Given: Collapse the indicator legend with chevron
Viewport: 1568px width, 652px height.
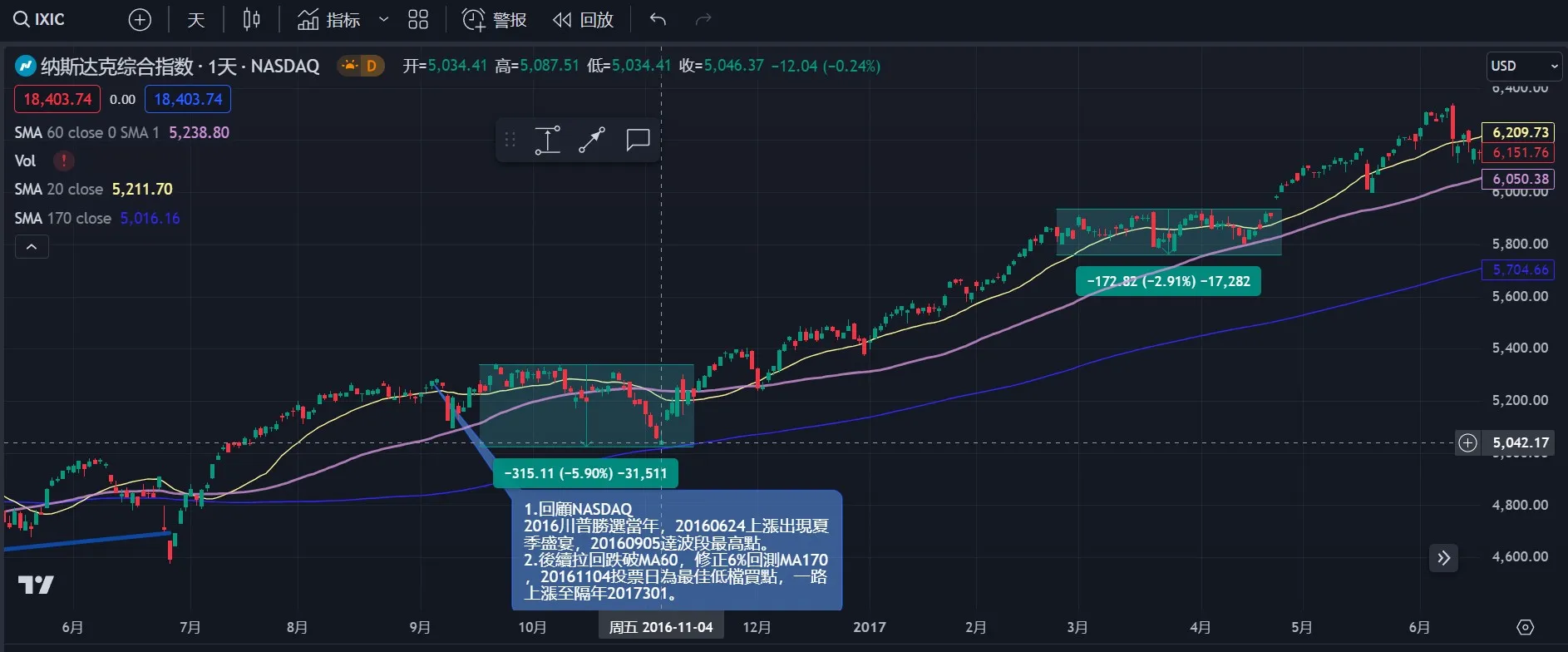Looking at the screenshot, I should [32, 247].
